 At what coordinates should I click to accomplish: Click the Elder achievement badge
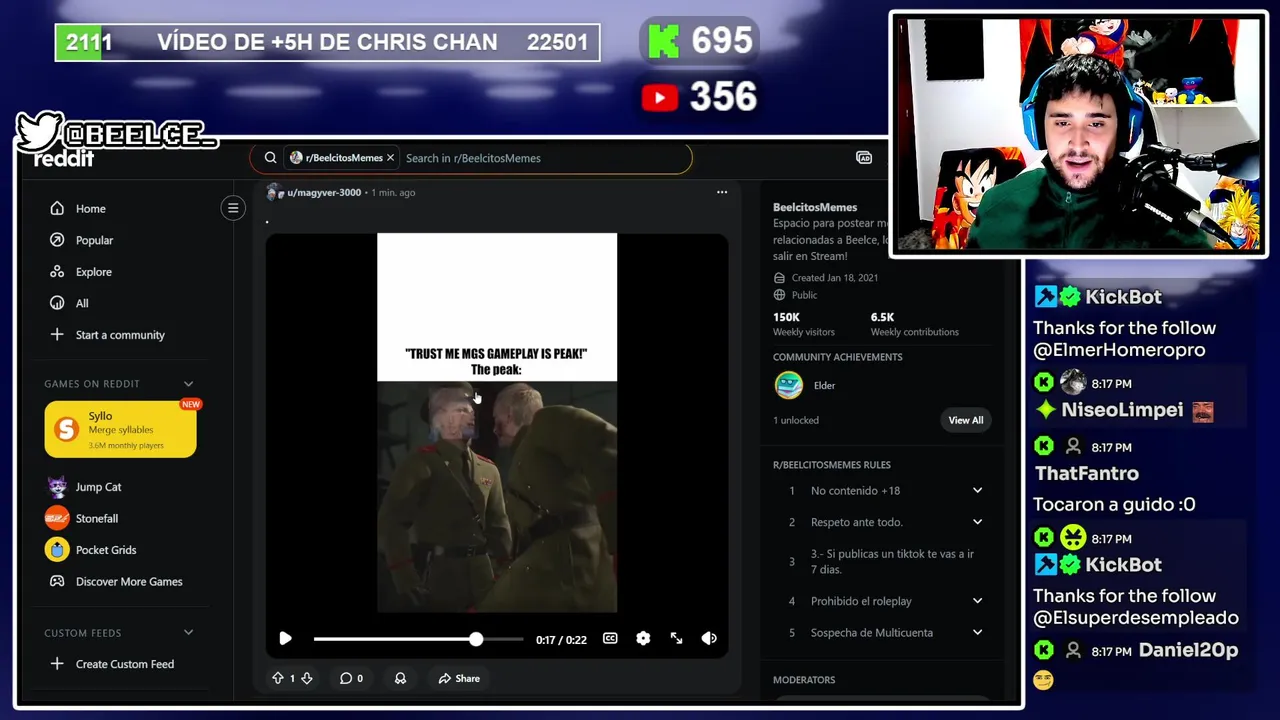(x=789, y=385)
